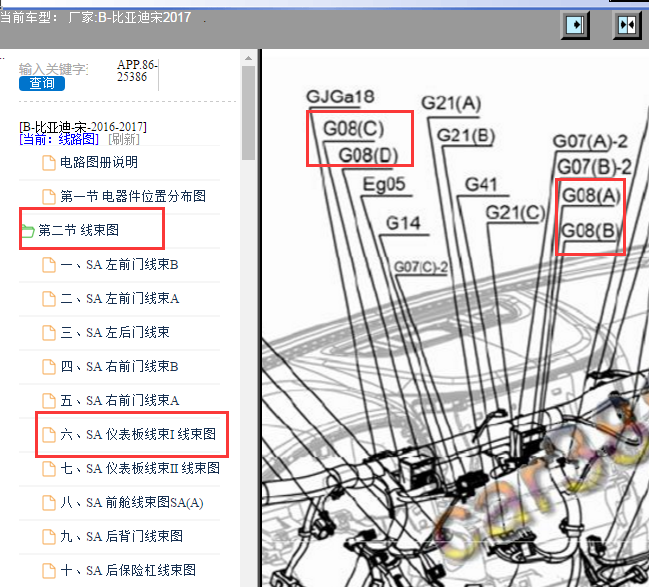Click connector label G14 in diagram

click(403, 224)
